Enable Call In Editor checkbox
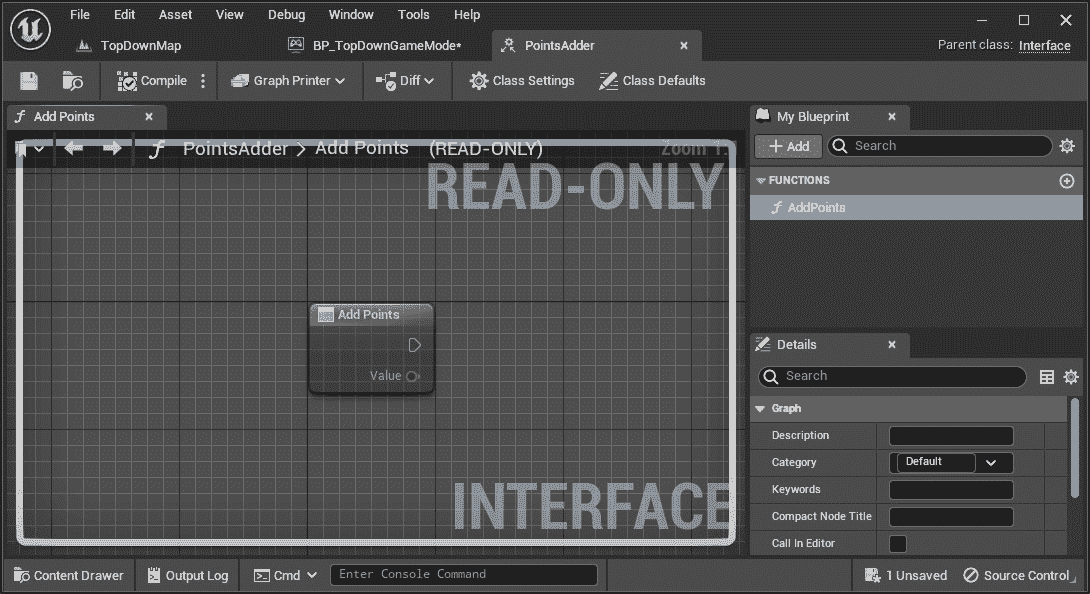Screen dimensions: 1090x594 [x=897, y=544]
